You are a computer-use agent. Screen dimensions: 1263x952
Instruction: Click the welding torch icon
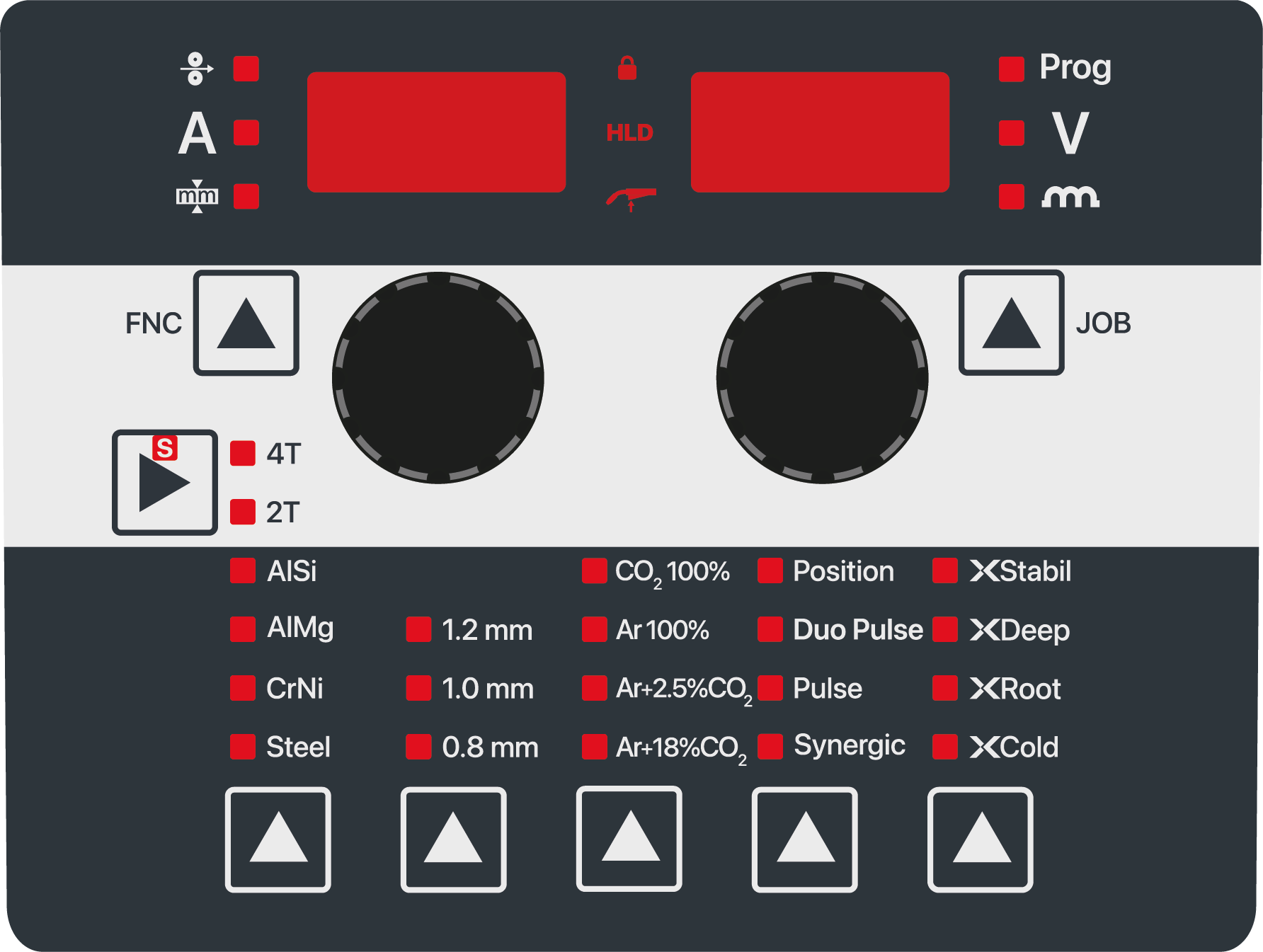tap(631, 200)
